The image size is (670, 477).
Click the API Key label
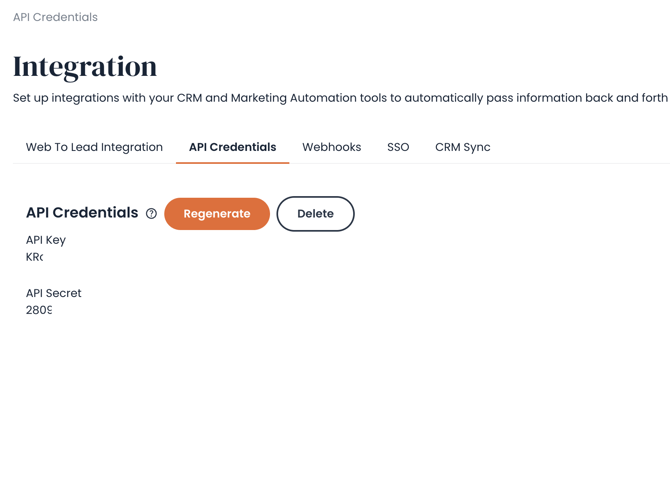click(46, 240)
